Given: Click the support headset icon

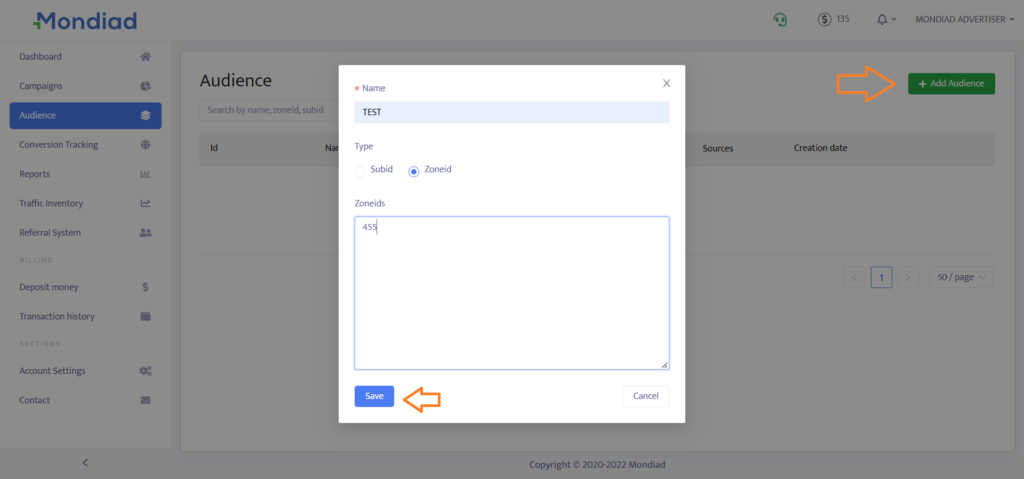Looking at the screenshot, I should click(780, 19).
